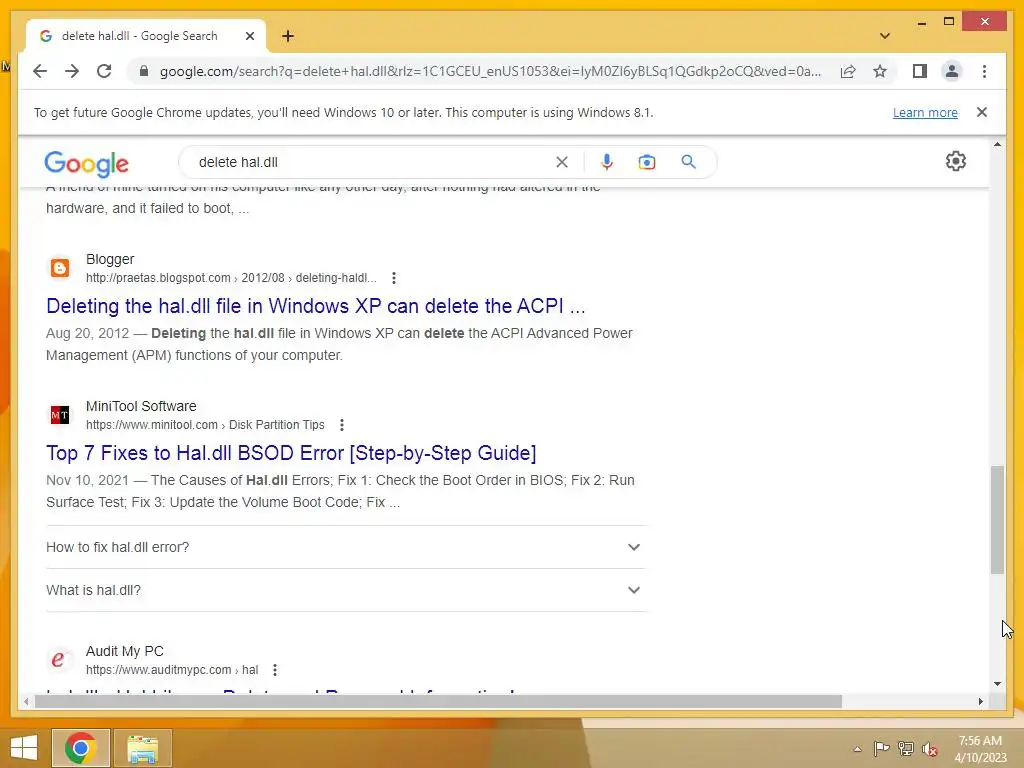This screenshot has width=1024, height=768.
Task: Open Action Center flag icon
Action: coord(881,748)
